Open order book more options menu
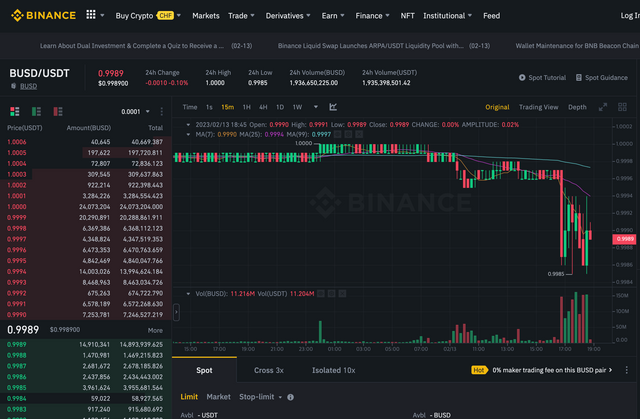The image size is (640, 419). [x=162, y=111]
